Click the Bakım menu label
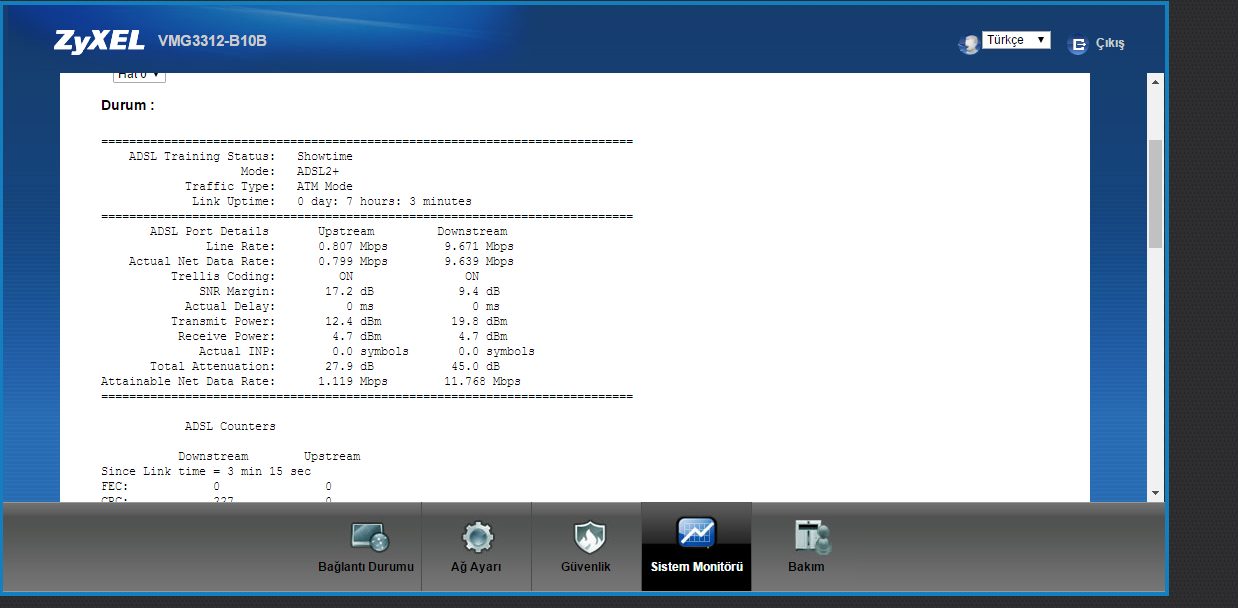1238x608 pixels. point(806,567)
